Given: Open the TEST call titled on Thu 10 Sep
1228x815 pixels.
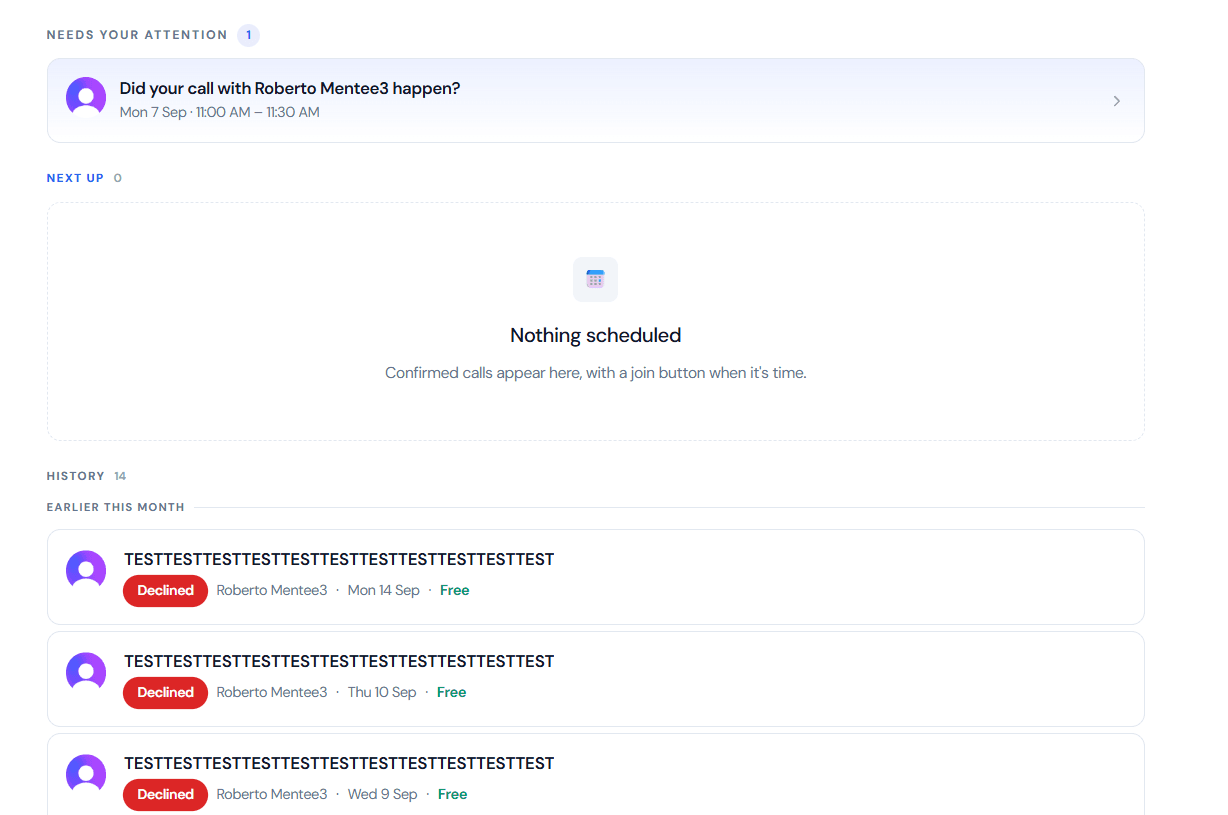Looking at the screenshot, I should click(339, 661).
